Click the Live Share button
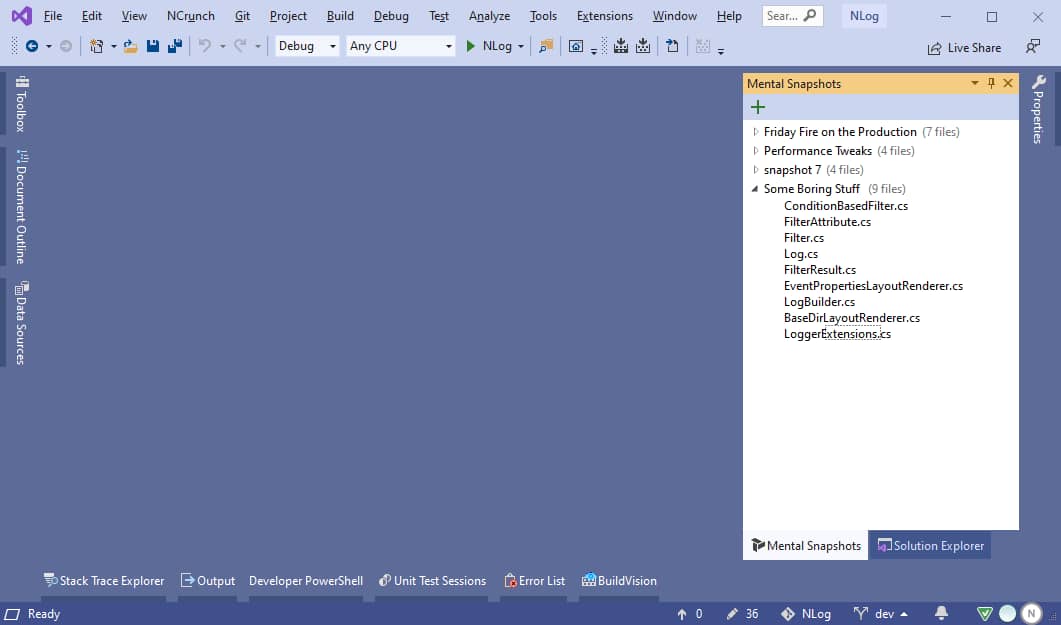The height and width of the screenshot is (625, 1061). click(964, 47)
